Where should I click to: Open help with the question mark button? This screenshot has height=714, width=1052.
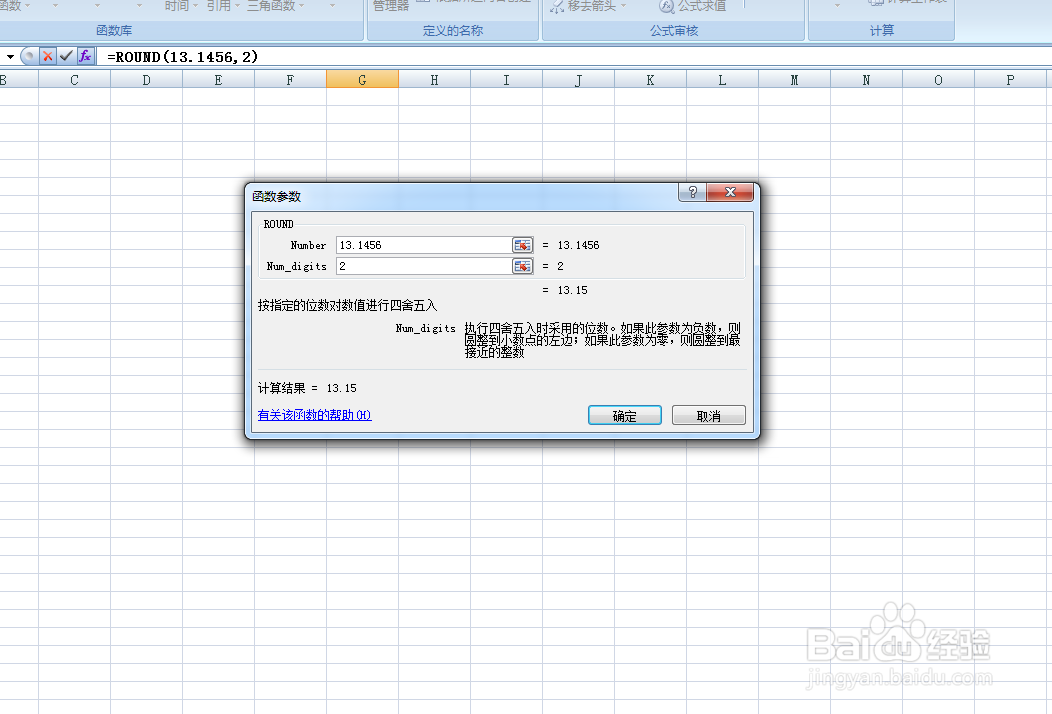[x=692, y=193]
